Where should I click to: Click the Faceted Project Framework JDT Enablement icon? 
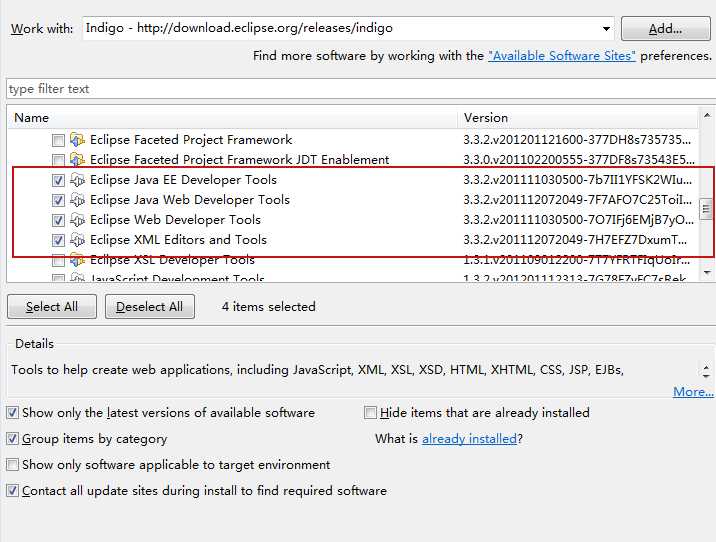coord(77,160)
